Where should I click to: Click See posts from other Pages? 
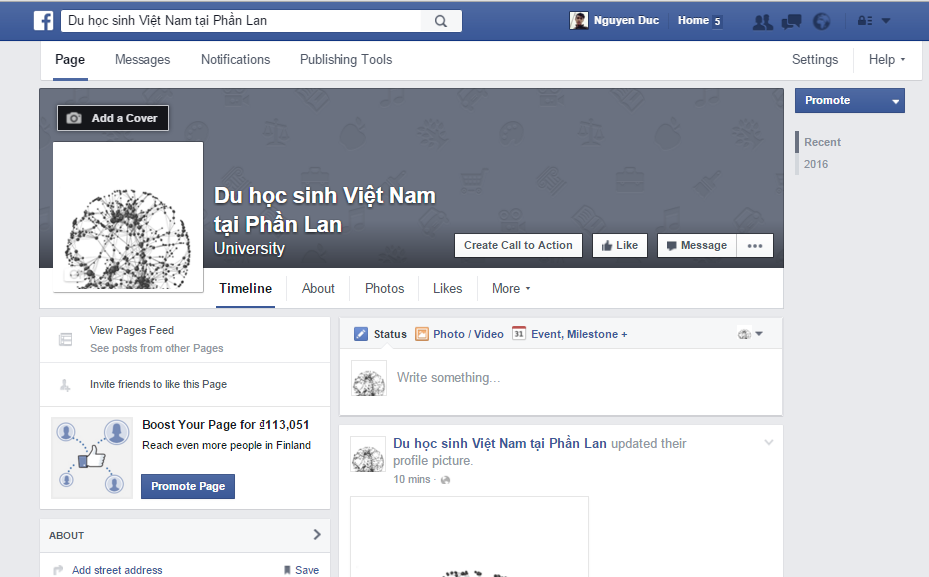[156, 348]
